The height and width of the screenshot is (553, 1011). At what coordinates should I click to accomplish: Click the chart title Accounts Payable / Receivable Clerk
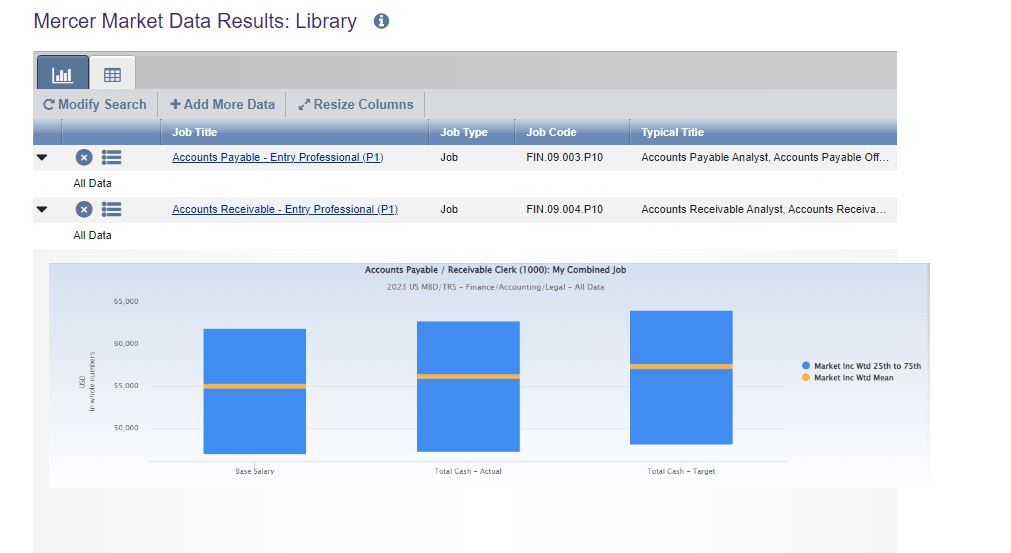pyautogui.click(x=495, y=270)
